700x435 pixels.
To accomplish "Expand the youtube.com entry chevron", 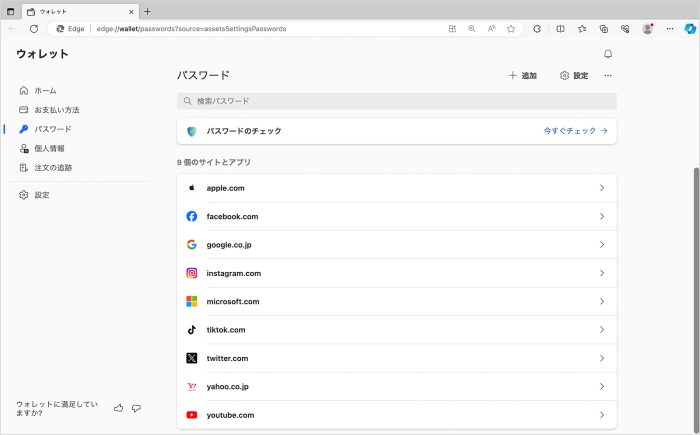I will click(x=601, y=415).
